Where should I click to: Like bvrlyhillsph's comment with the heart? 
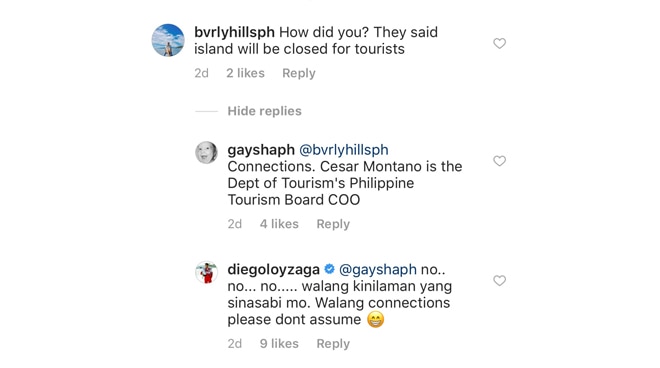pos(499,43)
